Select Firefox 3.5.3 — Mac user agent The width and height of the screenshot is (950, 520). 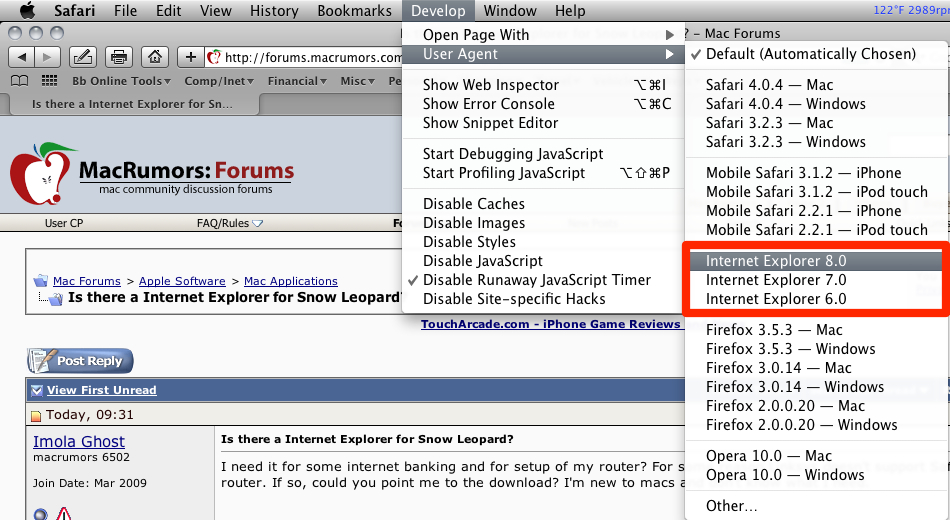coord(817,330)
